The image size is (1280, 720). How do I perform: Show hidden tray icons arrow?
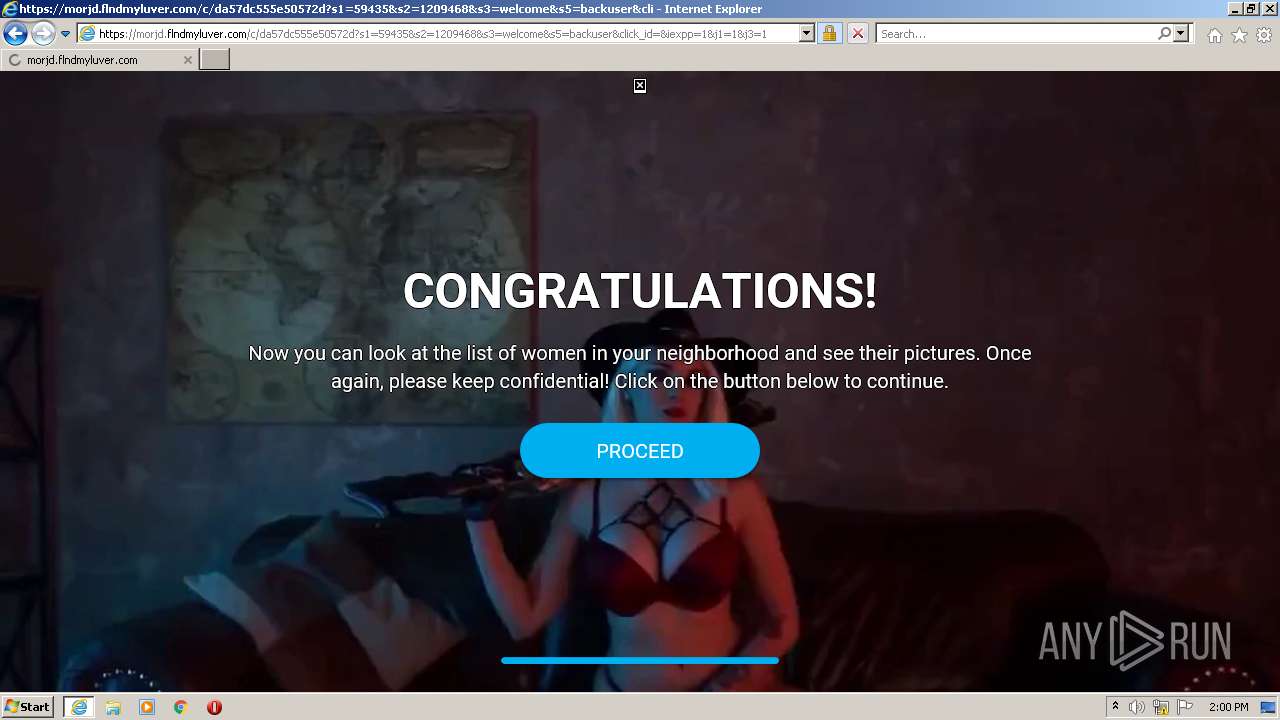point(1115,707)
